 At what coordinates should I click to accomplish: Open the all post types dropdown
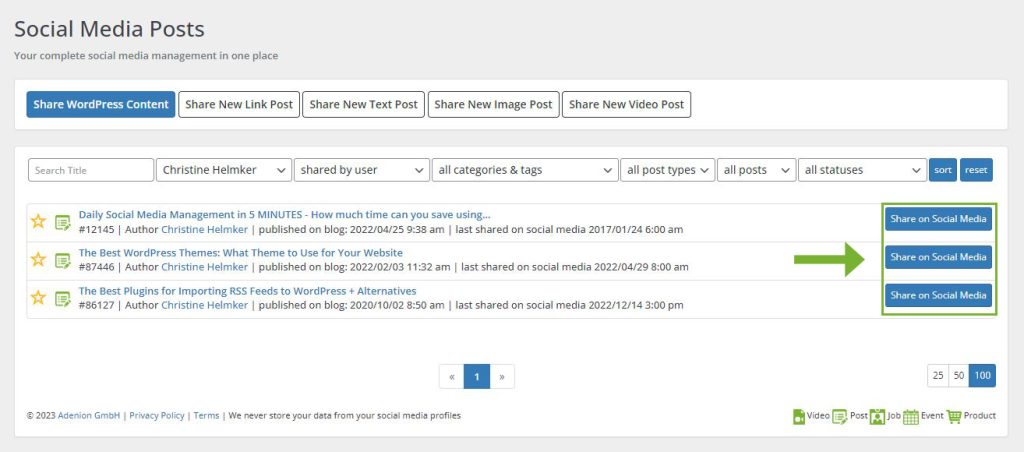667,170
